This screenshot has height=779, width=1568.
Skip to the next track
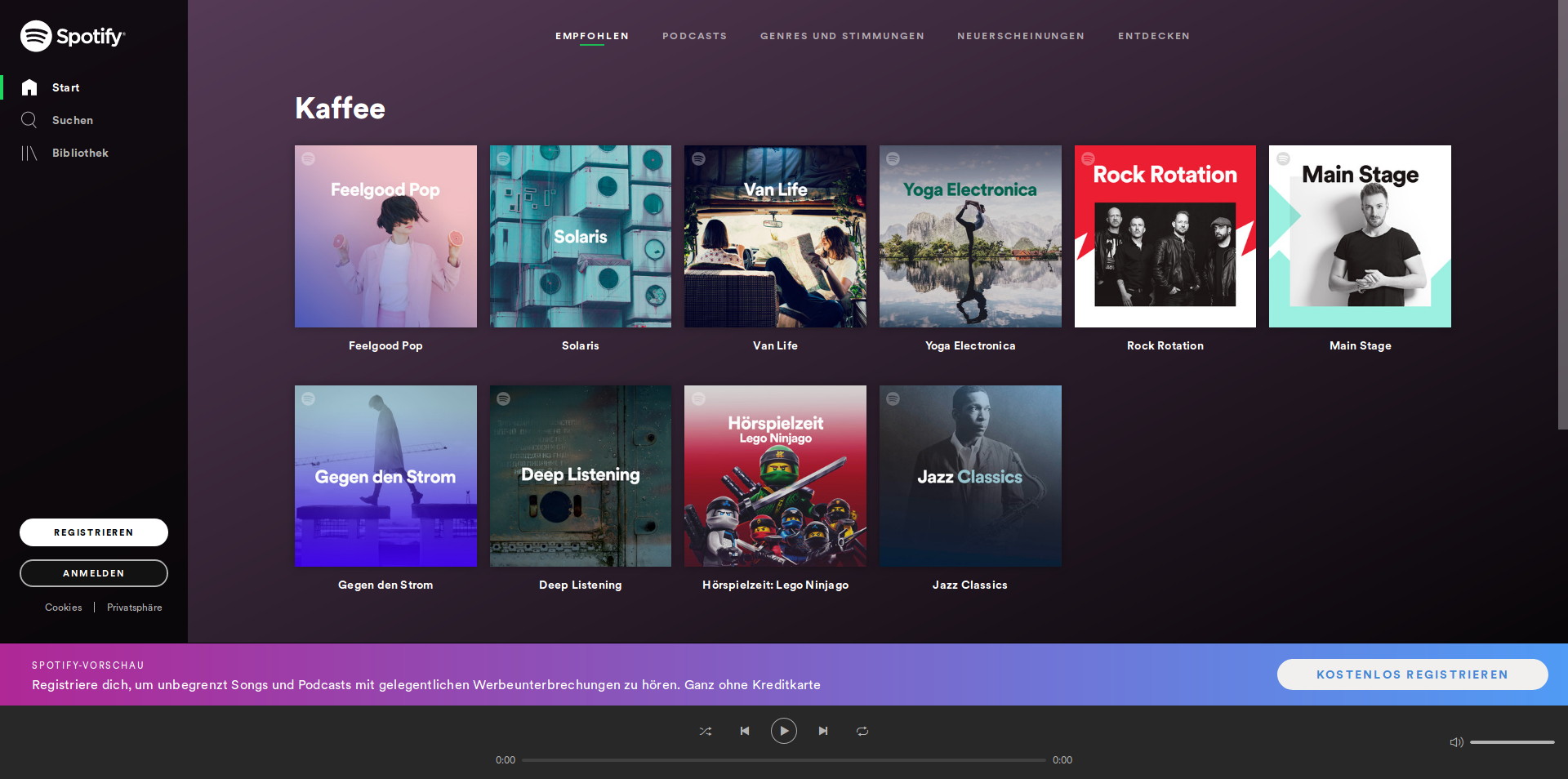[x=823, y=731]
